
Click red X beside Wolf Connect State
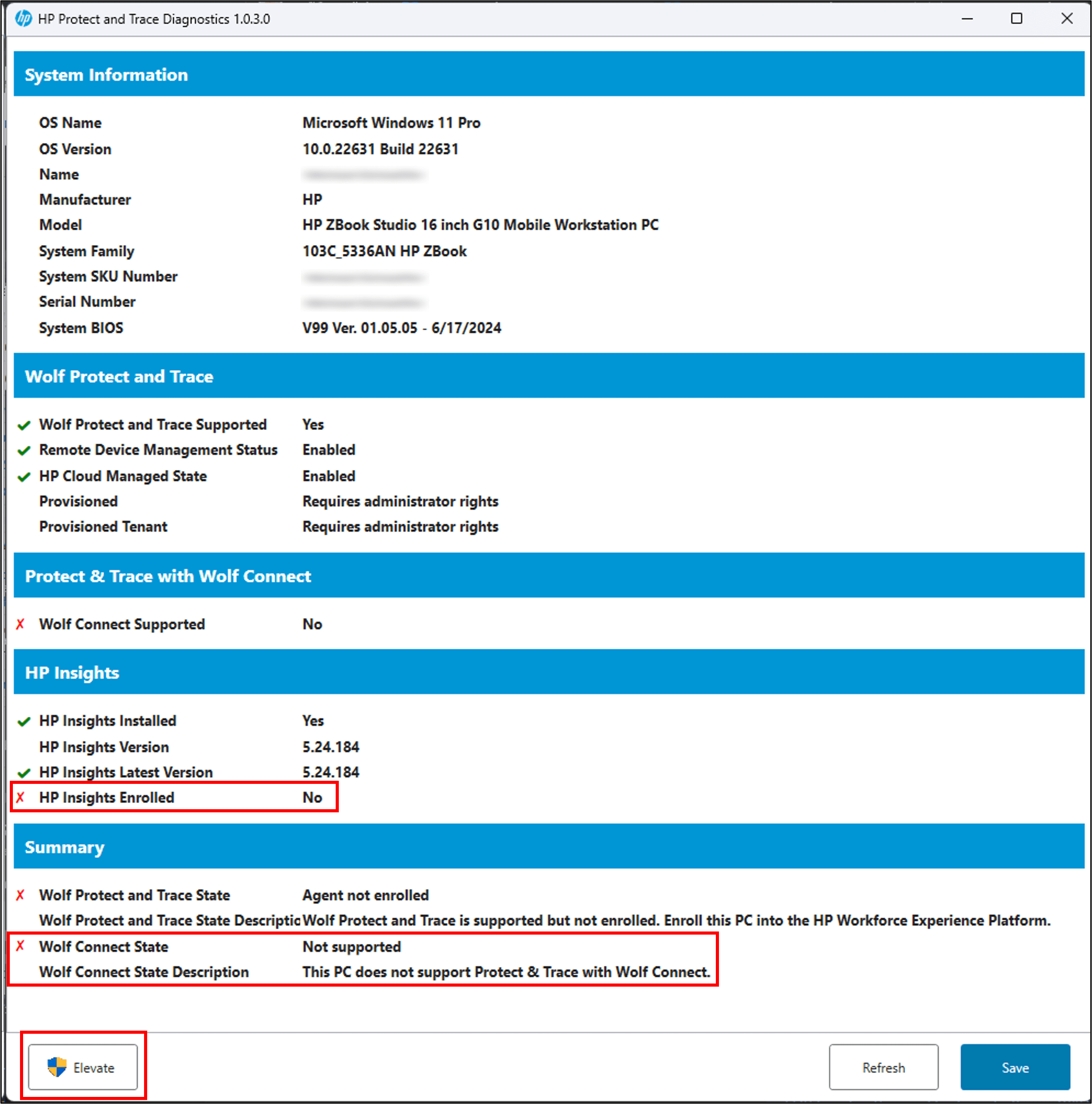pos(20,946)
